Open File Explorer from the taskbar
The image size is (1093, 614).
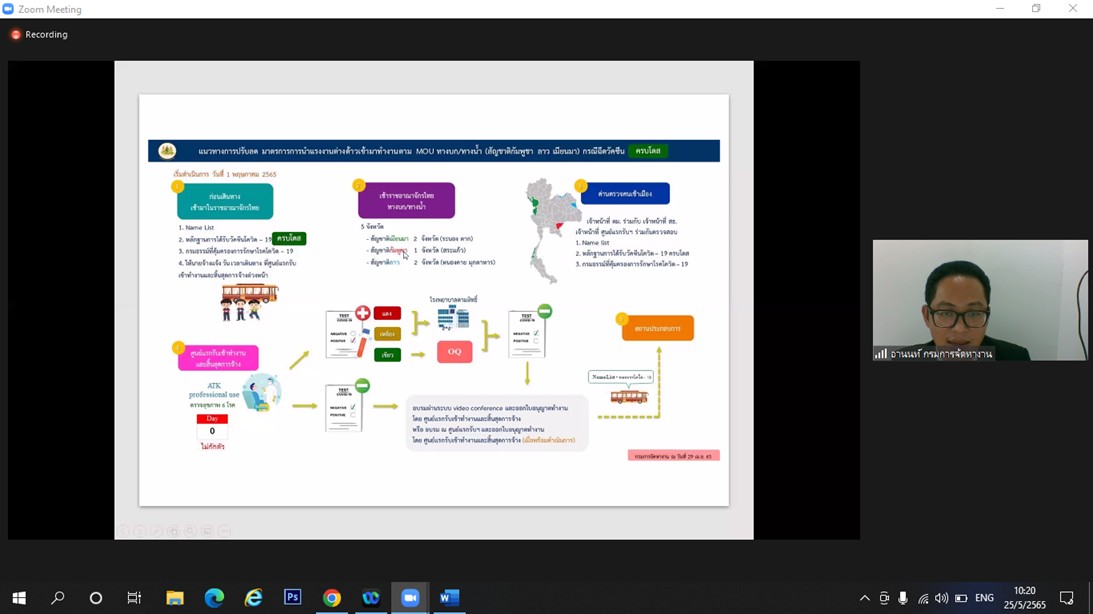point(175,598)
